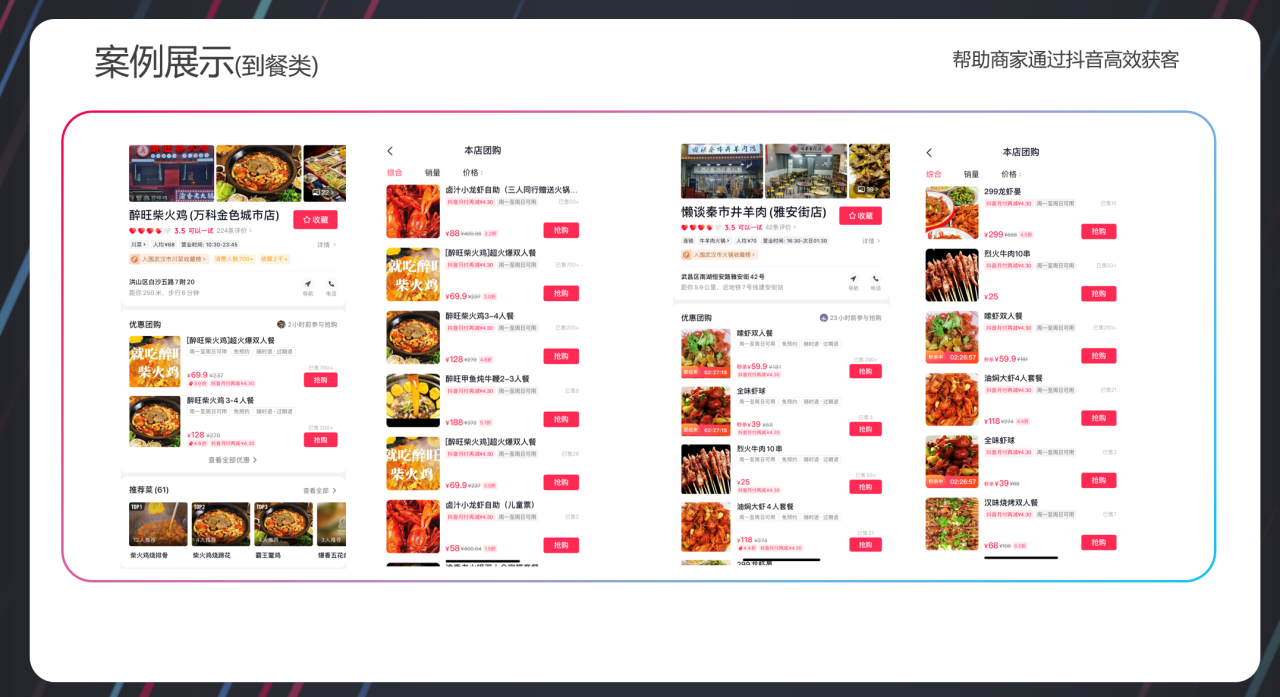This screenshot has height=697, width=1280.
Task: Click the 营业时间:16:30-次日01:30 tag
Action: coord(795,241)
